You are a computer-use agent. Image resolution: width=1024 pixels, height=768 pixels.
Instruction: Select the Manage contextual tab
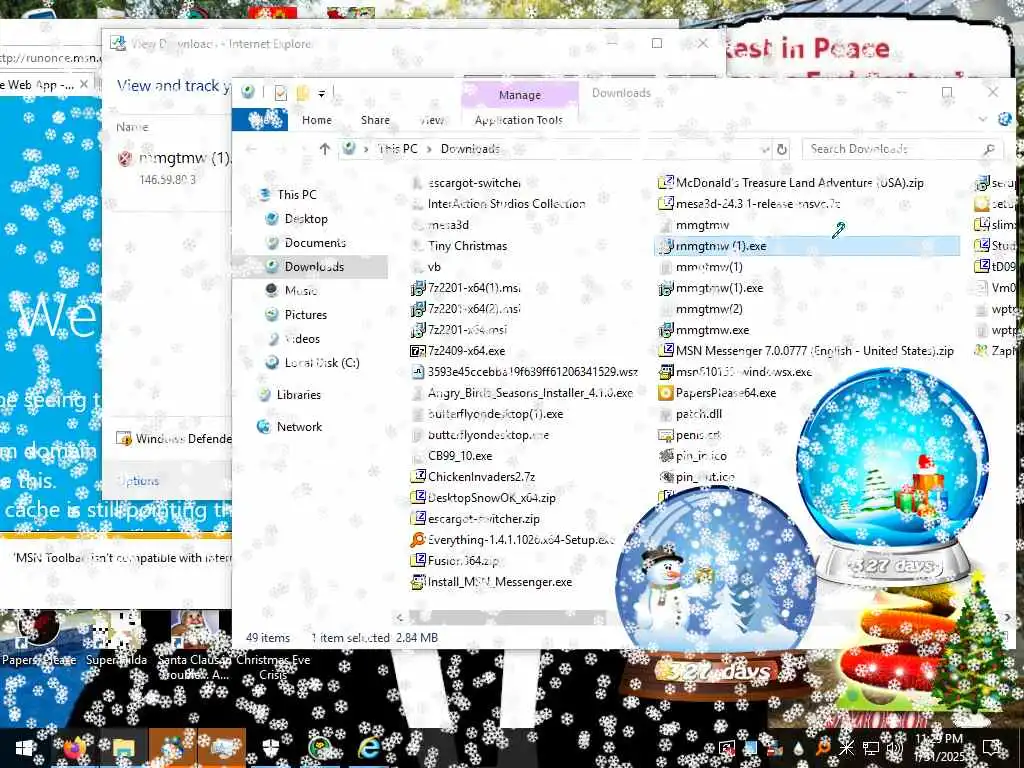pyautogui.click(x=520, y=95)
